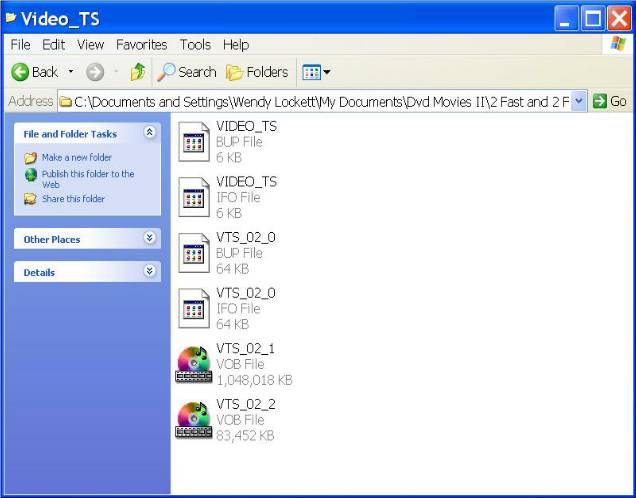Expand the Details panel
Image resolution: width=636 pixels, height=498 pixels.
150,271
